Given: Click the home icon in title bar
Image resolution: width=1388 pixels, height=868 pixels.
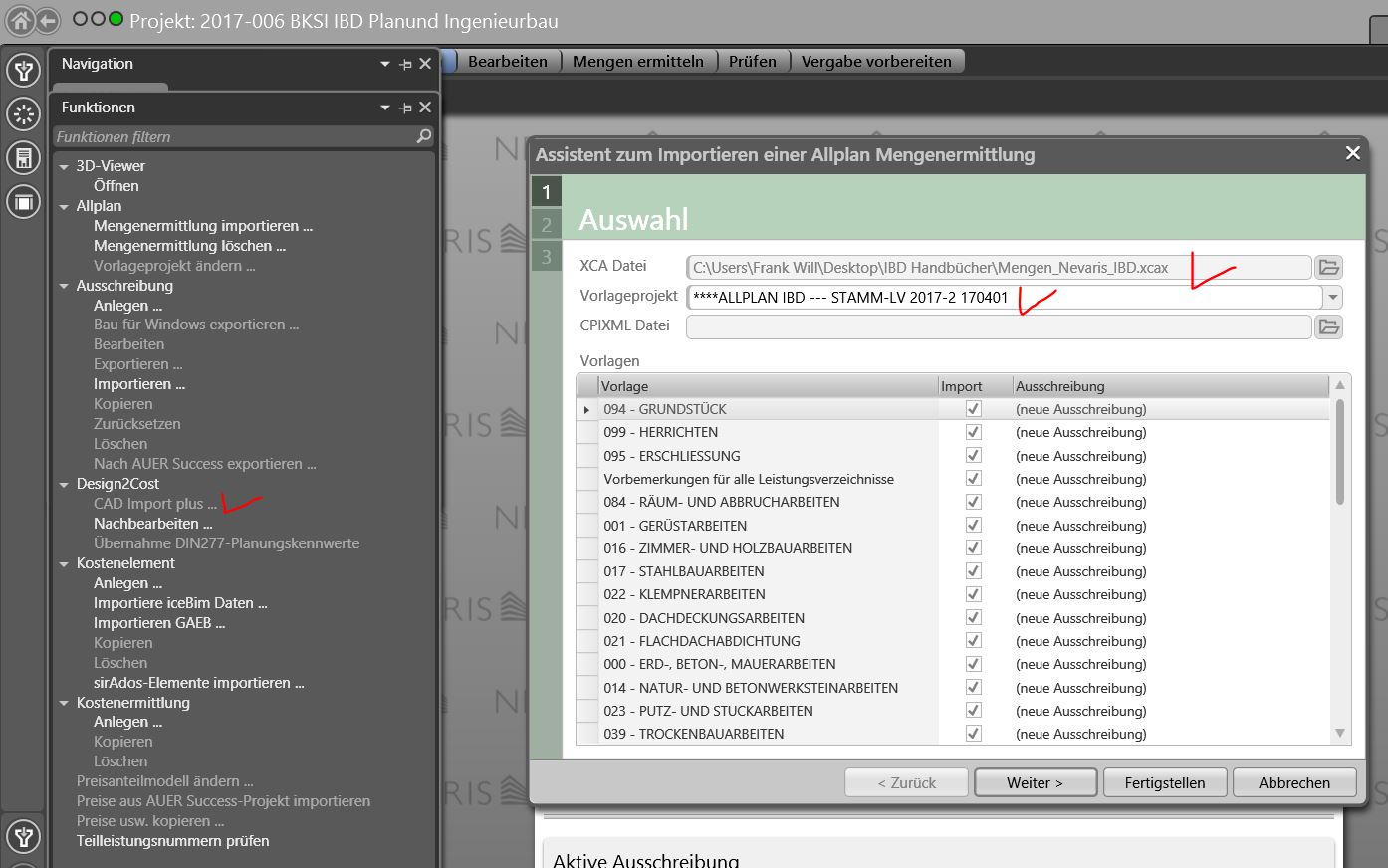Looking at the screenshot, I should 20,20.
